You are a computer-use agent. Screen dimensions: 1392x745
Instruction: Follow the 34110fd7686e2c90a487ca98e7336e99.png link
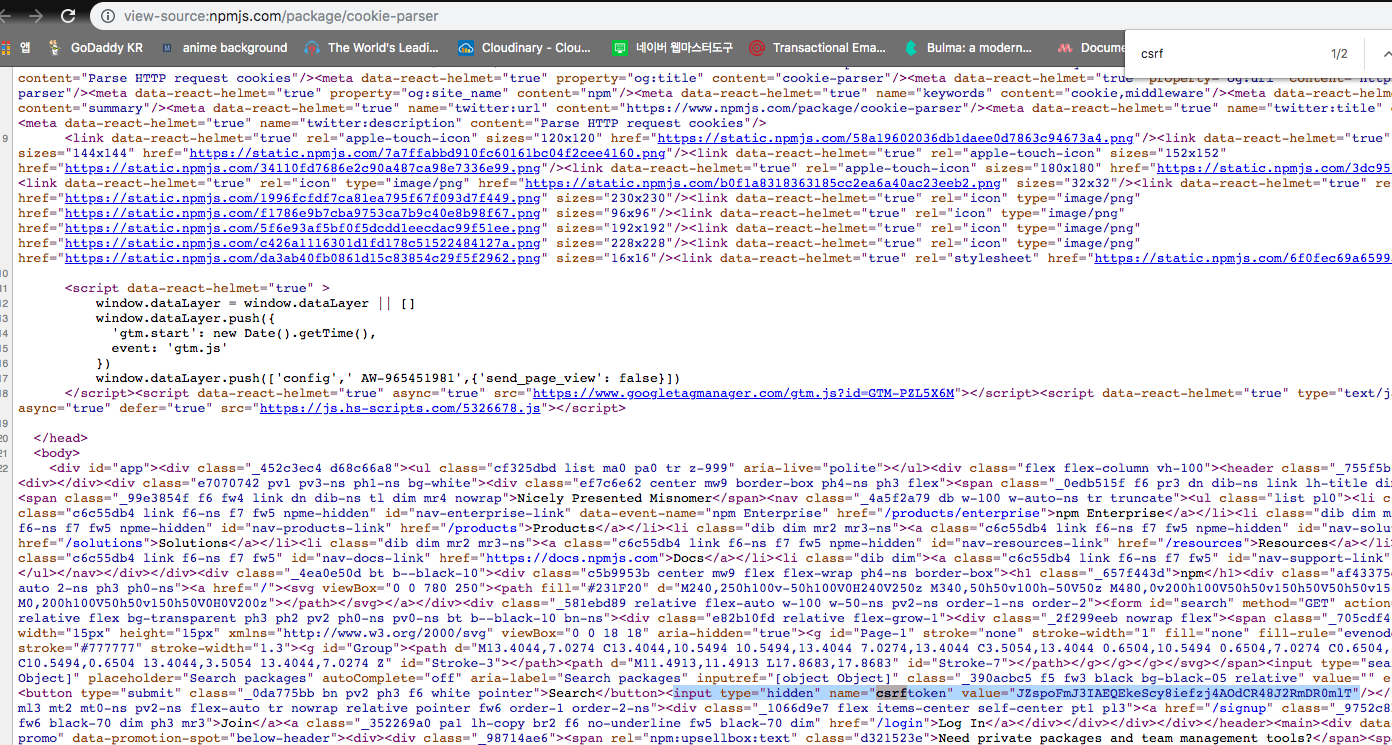[304, 168]
